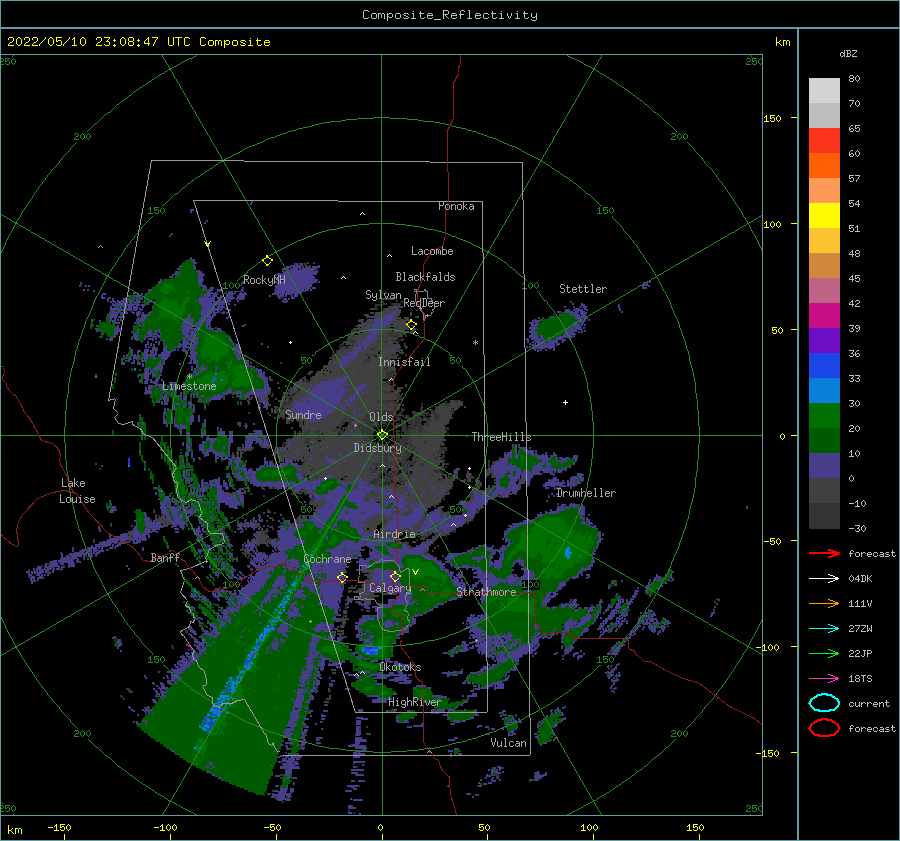Click the Blackfalds label

point(425,277)
